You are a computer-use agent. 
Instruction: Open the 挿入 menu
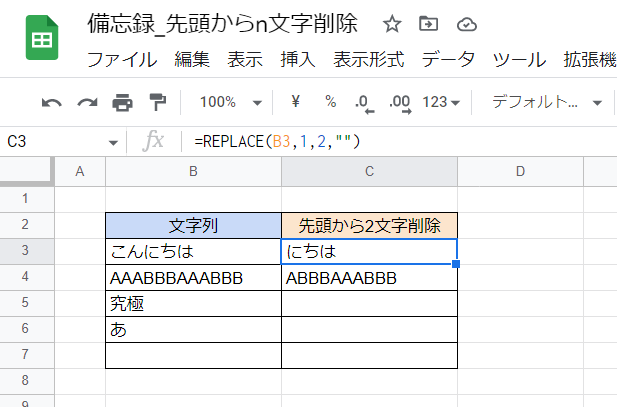298,60
